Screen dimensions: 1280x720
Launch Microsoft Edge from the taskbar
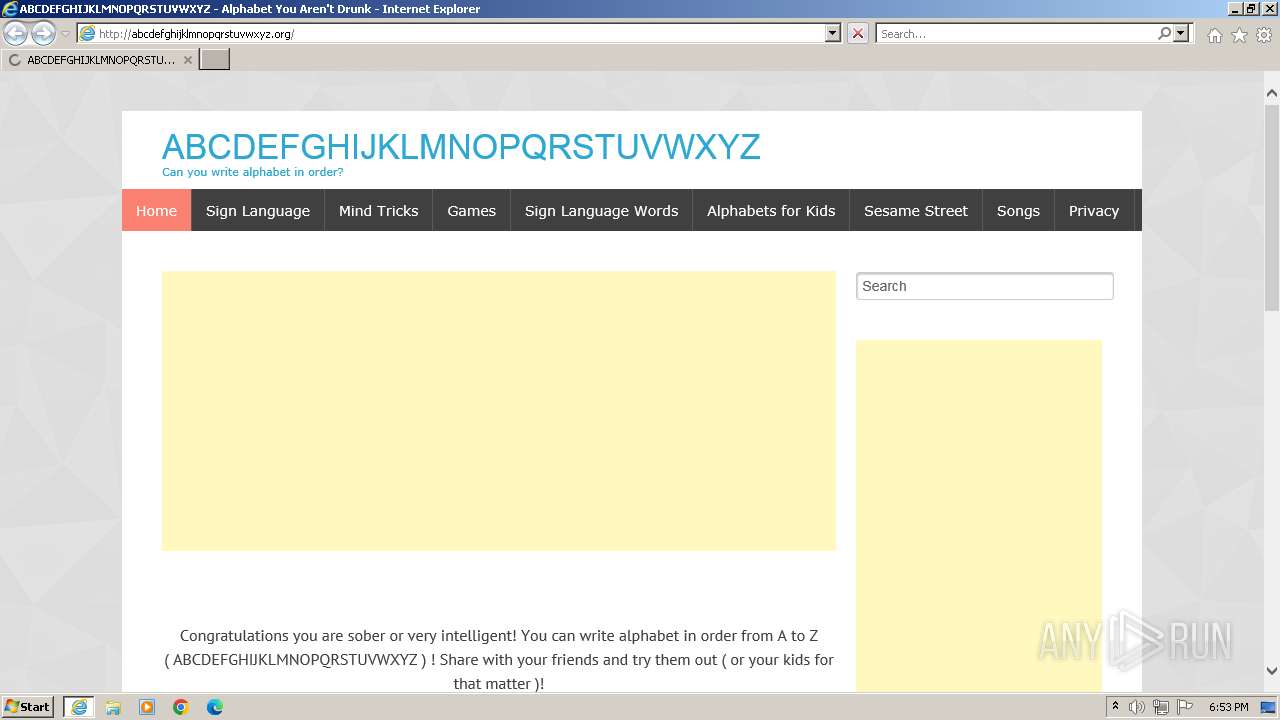[215, 707]
